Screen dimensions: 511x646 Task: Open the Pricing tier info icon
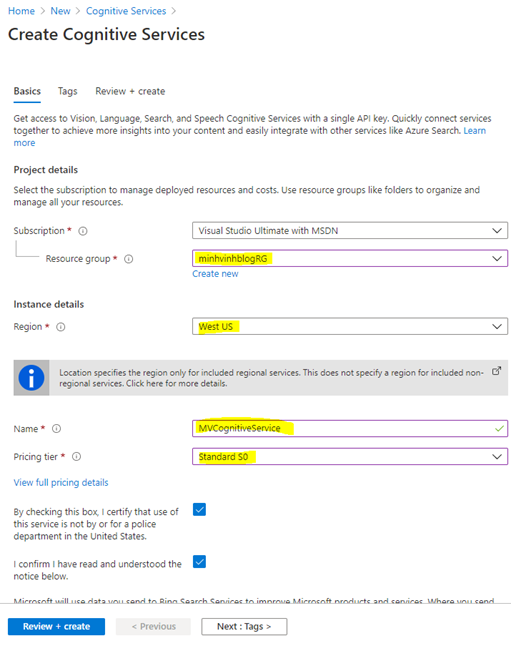point(77,457)
